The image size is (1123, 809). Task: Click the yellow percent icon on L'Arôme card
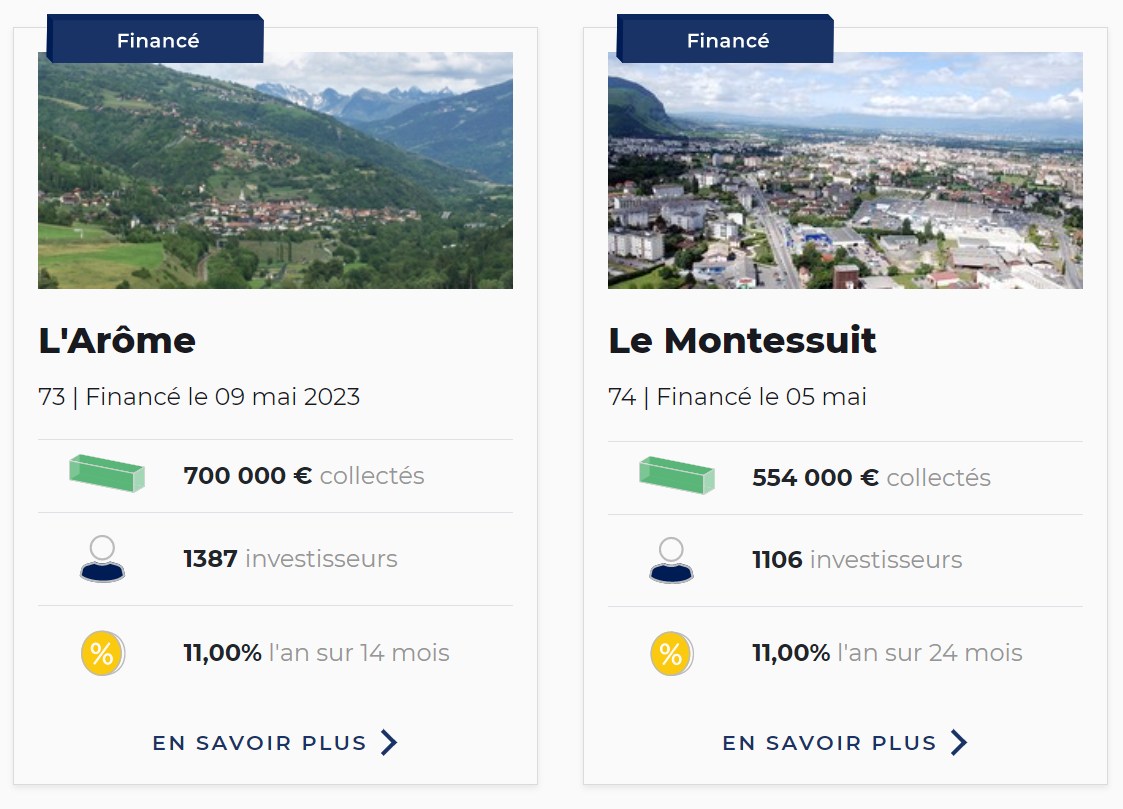coord(103,654)
